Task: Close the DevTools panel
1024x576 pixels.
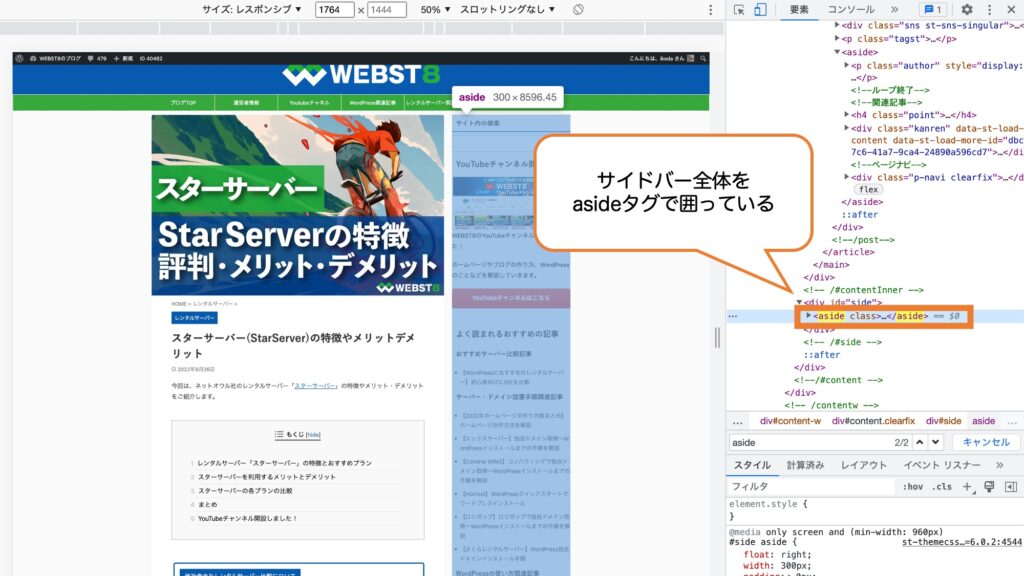Action: click(x=1011, y=10)
